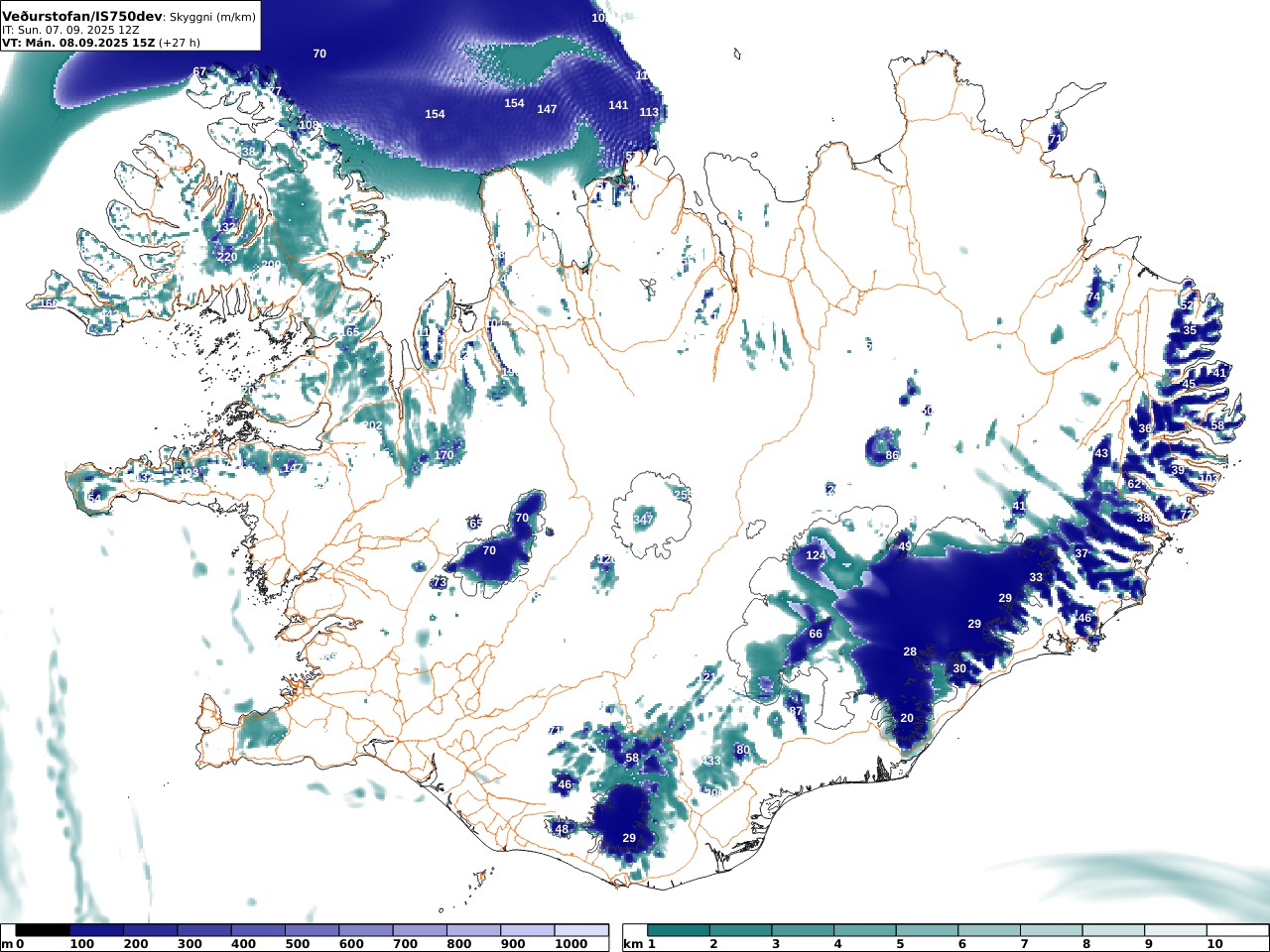Select the pale 900–1000 m legend swatch
The height and width of the screenshot is (952, 1270).
coord(527,930)
